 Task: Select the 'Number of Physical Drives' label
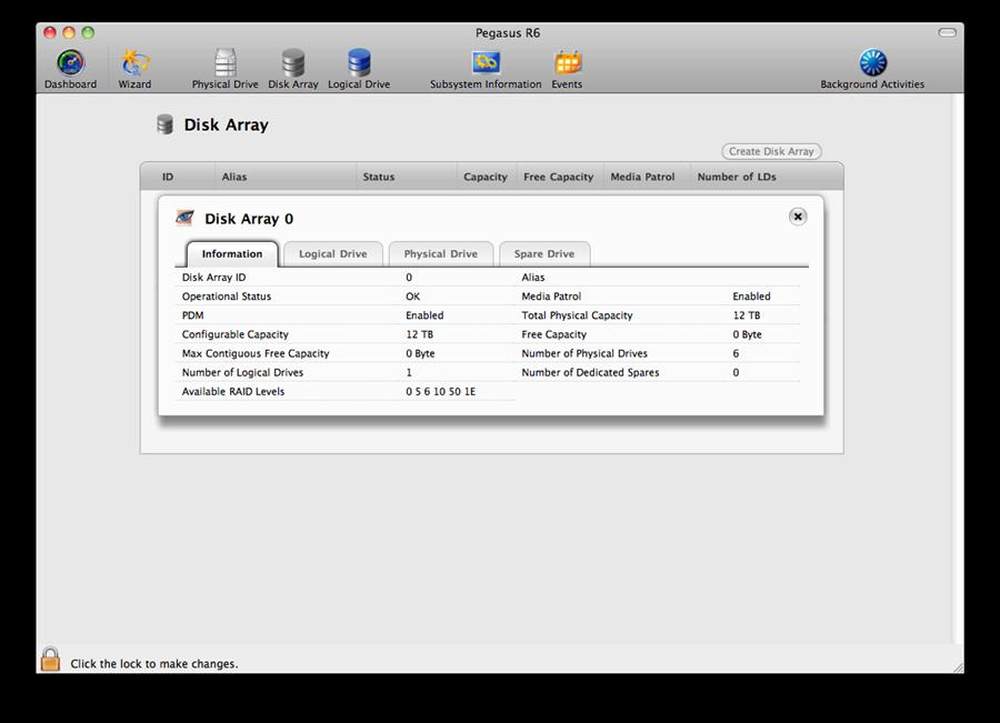pos(584,353)
